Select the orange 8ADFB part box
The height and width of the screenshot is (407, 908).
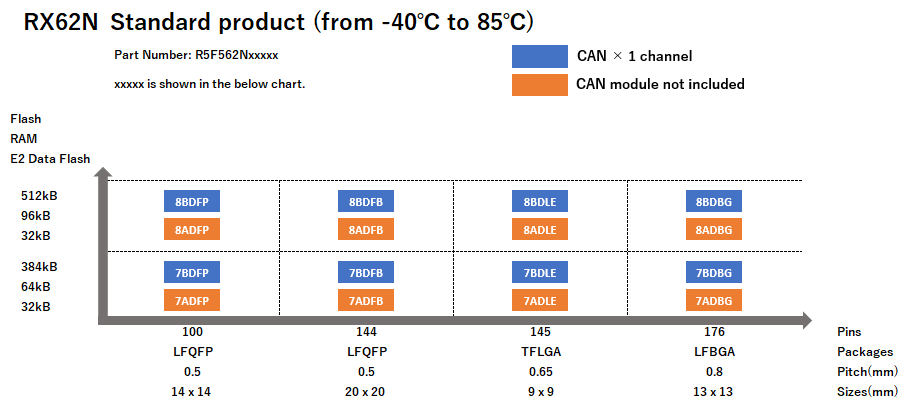366,230
